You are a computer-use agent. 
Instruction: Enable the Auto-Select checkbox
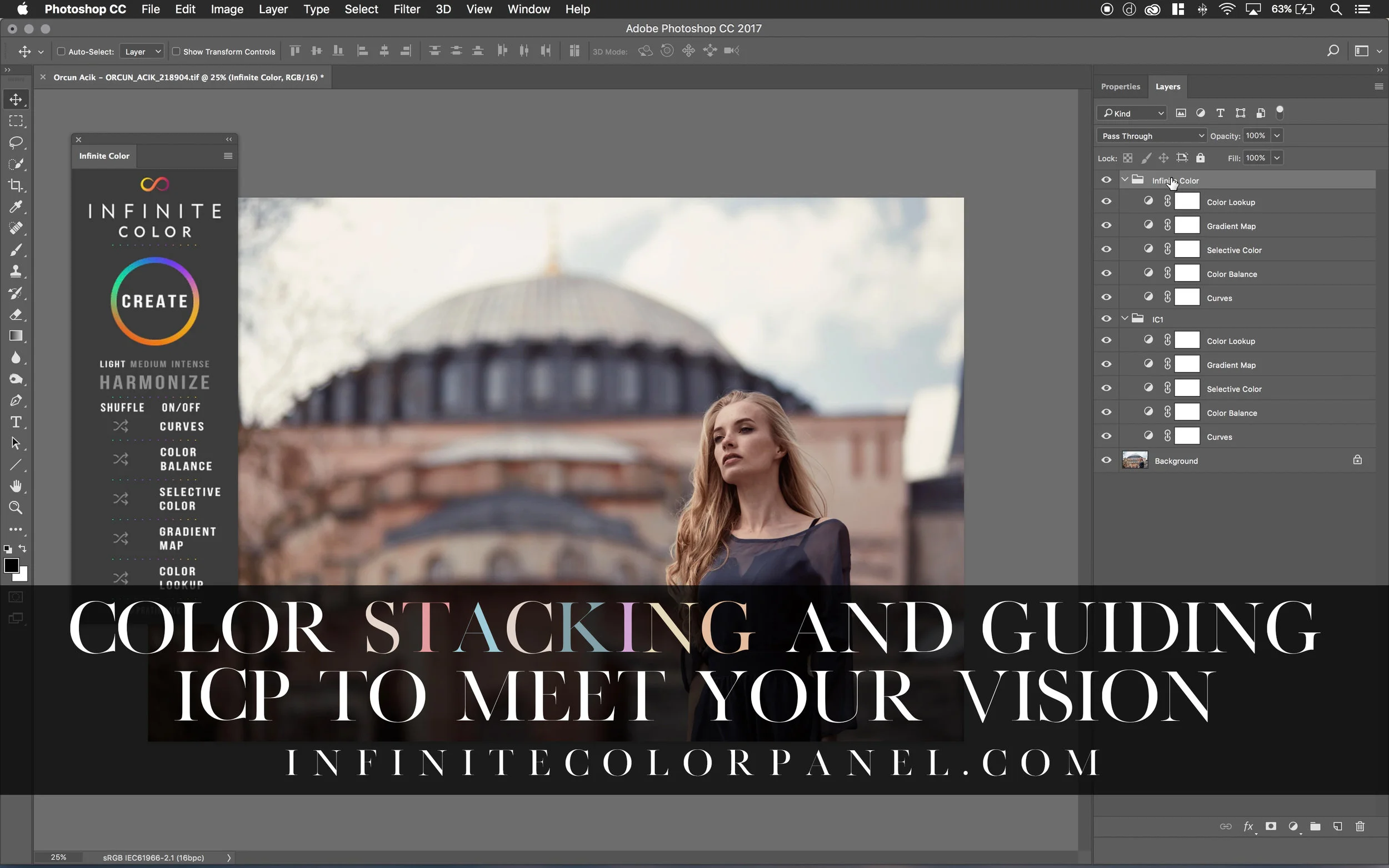[x=62, y=51]
